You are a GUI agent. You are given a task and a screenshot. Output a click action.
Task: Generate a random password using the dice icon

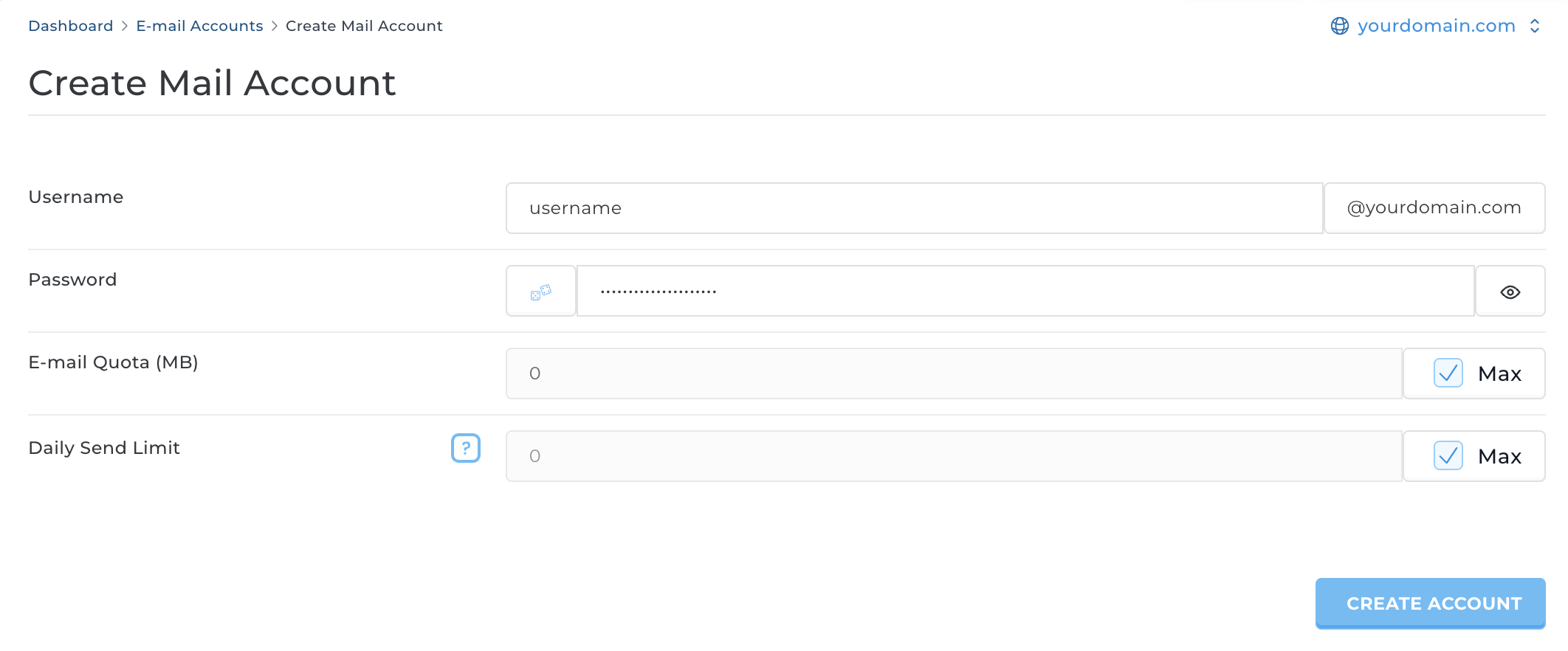pos(541,290)
